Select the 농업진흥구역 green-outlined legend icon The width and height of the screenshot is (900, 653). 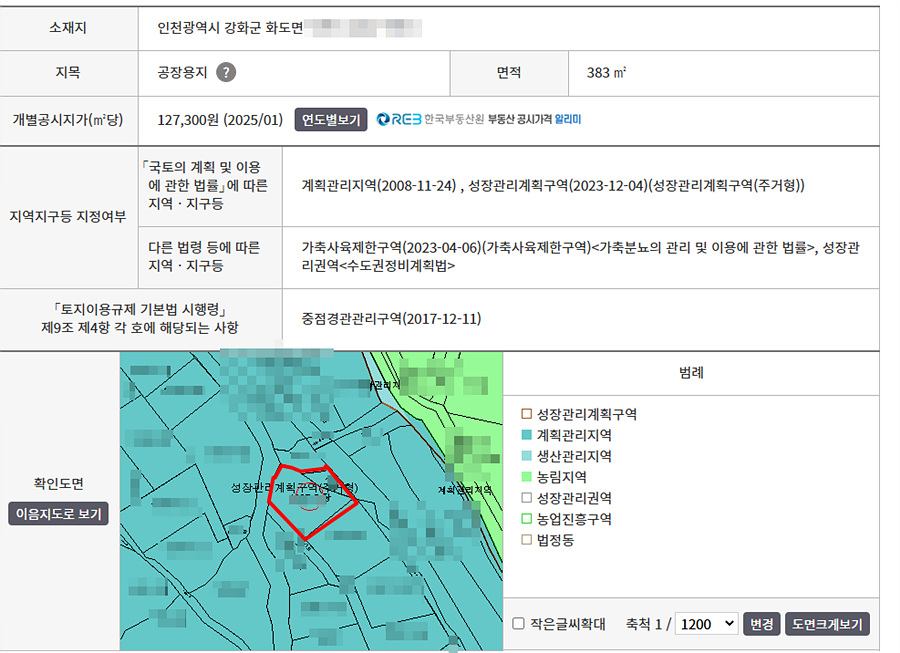pos(527,519)
